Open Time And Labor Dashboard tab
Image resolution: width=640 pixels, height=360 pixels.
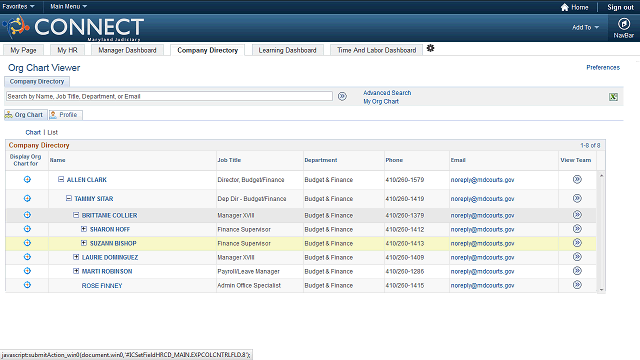click(x=376, y=50)
